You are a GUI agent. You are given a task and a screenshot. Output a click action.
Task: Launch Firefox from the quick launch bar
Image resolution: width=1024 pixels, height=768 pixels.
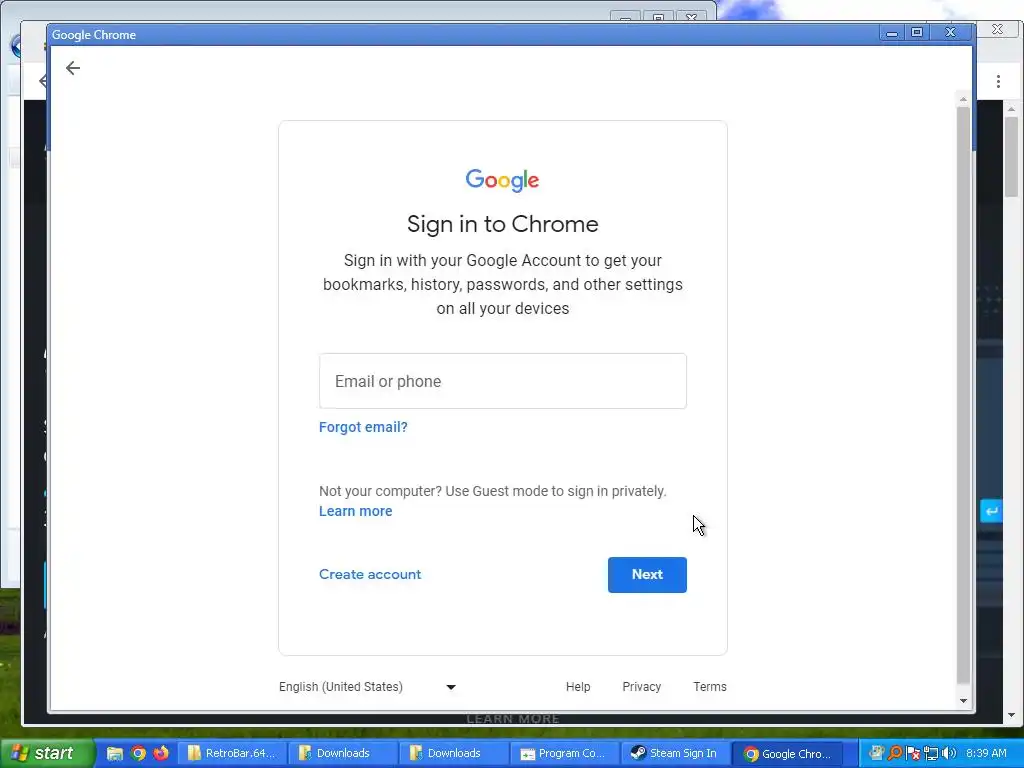pos(160,753)
